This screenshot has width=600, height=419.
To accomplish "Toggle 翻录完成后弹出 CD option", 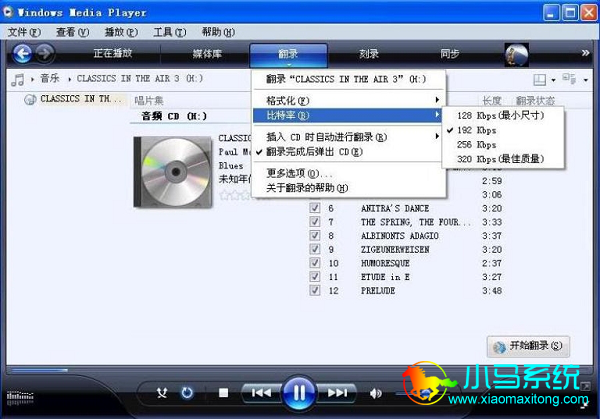I will click(x=349, y=152).
